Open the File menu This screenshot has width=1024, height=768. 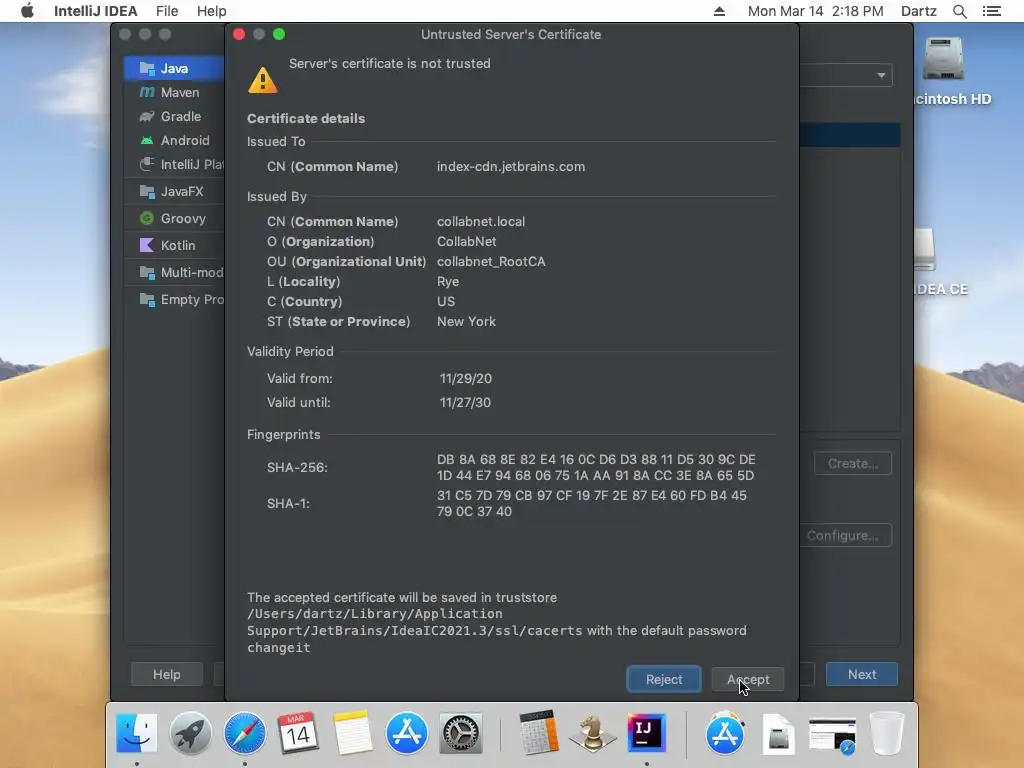(x=167, y=11)
